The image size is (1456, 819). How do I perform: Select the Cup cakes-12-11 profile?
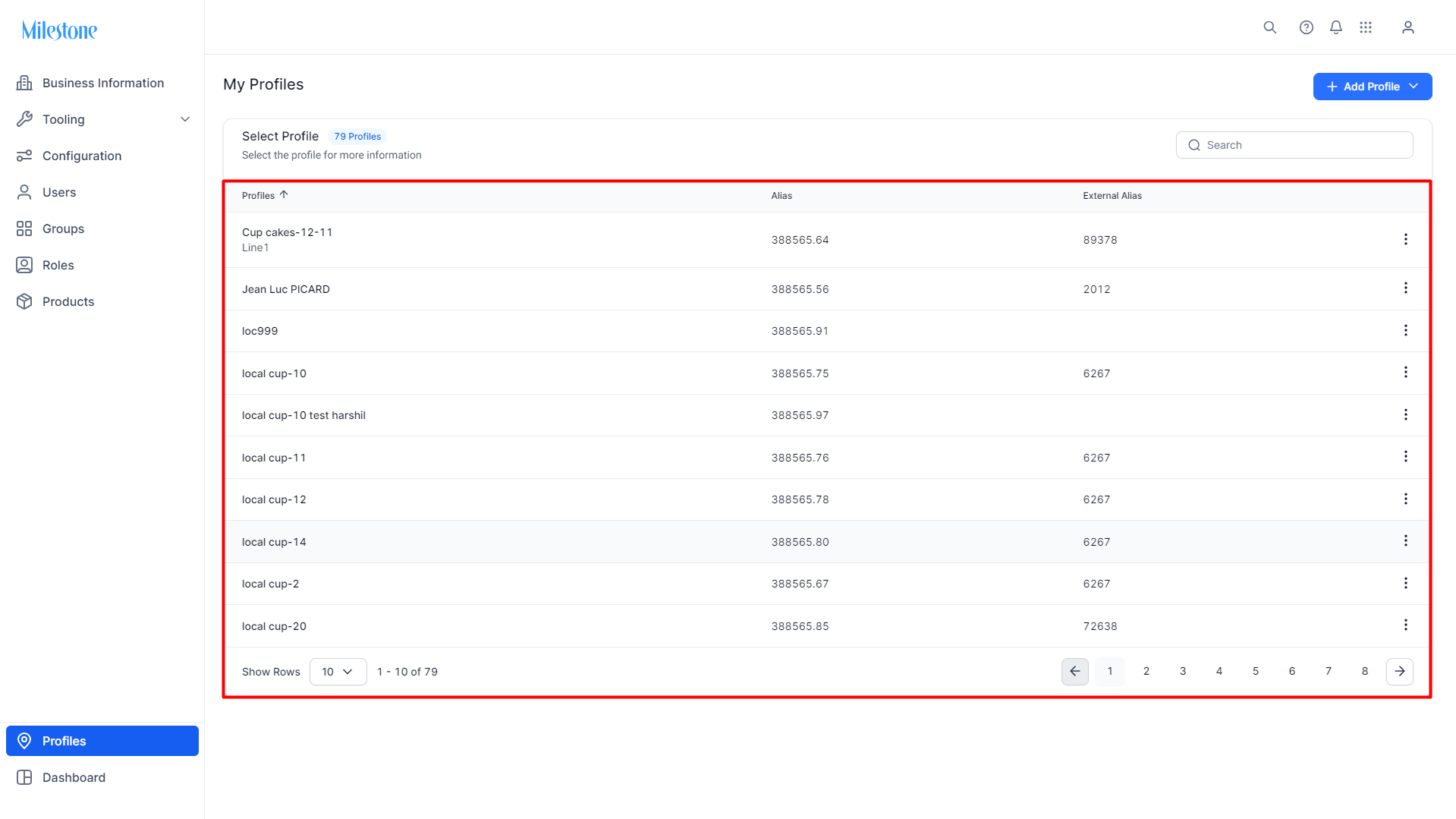coord(287,232)
